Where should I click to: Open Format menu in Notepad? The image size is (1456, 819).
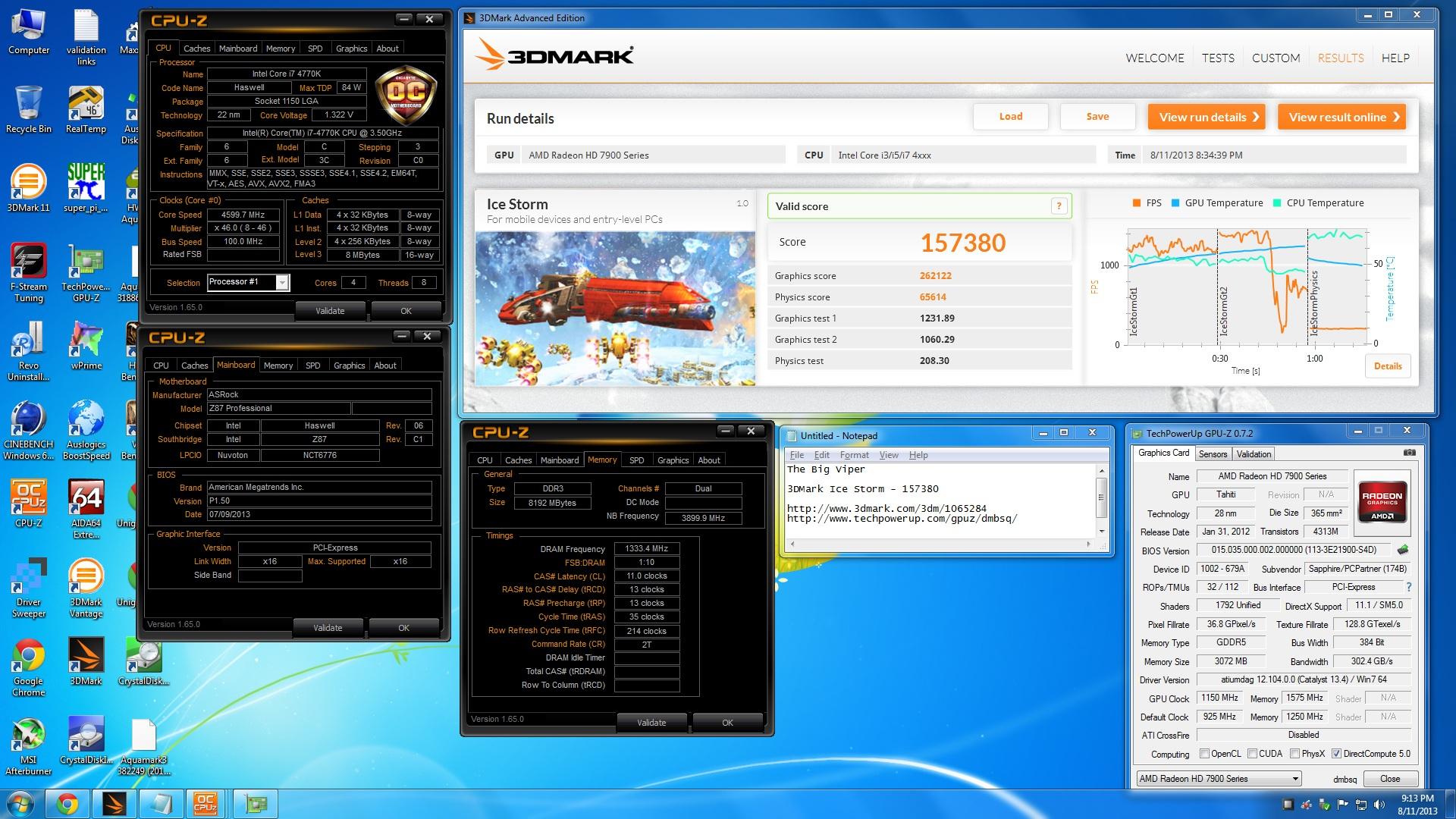tap(854, 455)
